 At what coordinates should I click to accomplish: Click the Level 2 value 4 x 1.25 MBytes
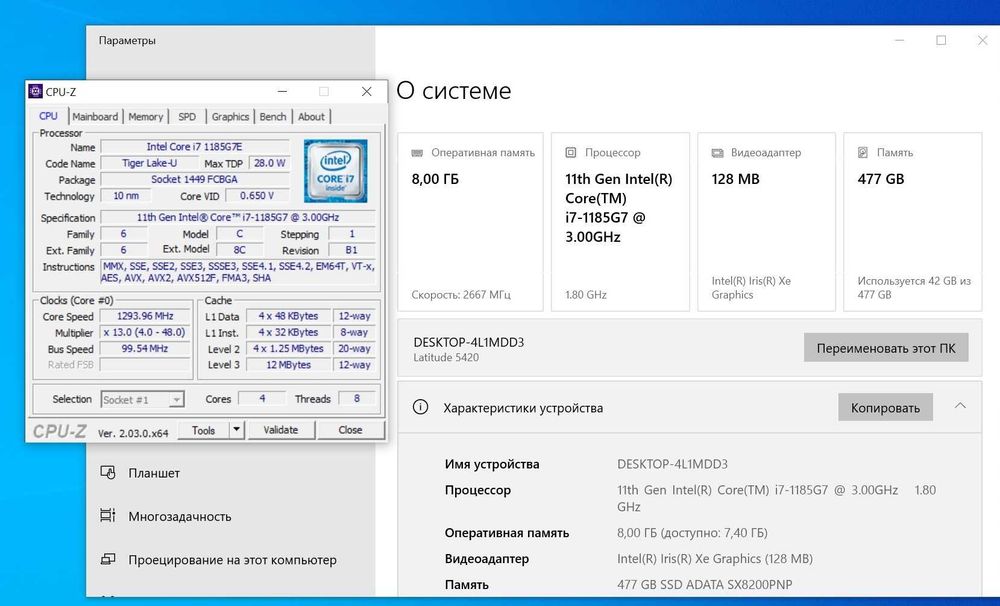click(x=288, y=349)
